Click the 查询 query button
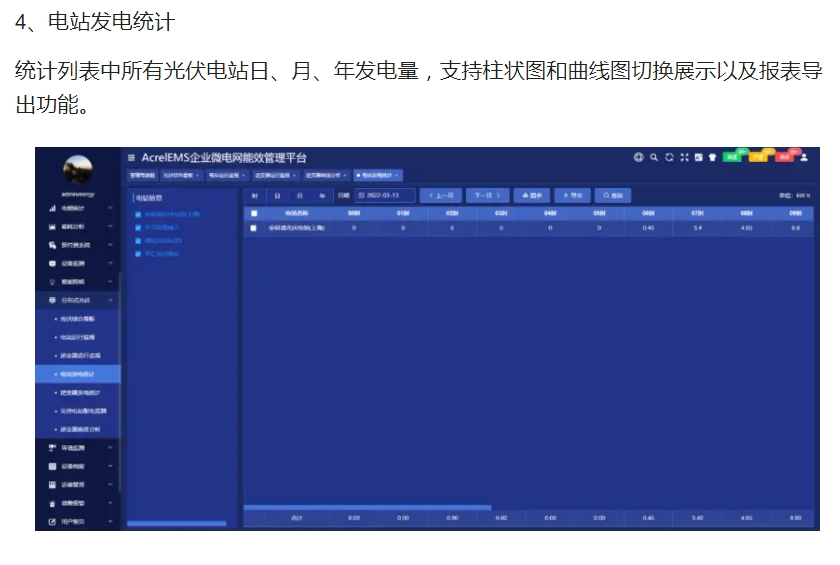 (x=613, y=195)
